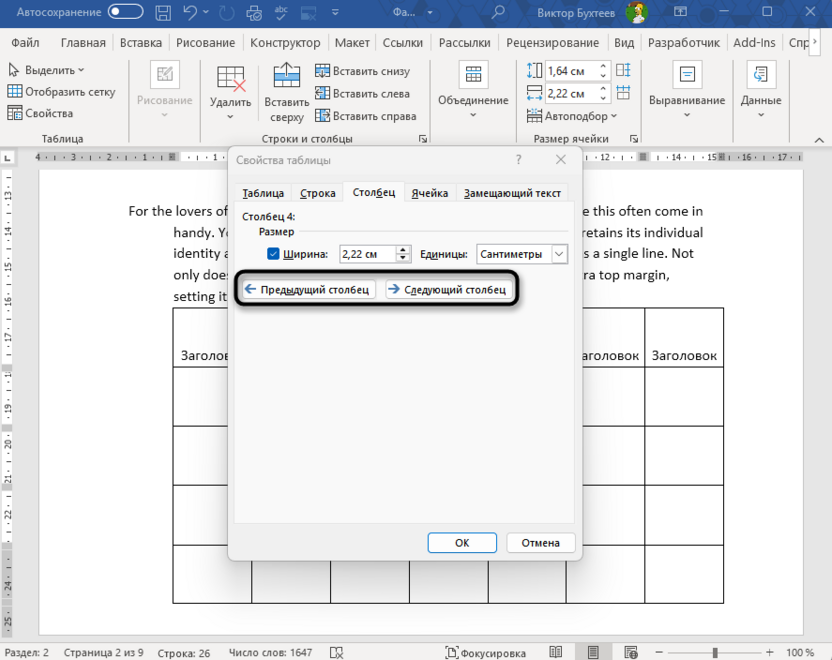Click the macro recording status icon
Image resolution: width=832 pixels, height=660 pixels.
(x=337, y=653)
